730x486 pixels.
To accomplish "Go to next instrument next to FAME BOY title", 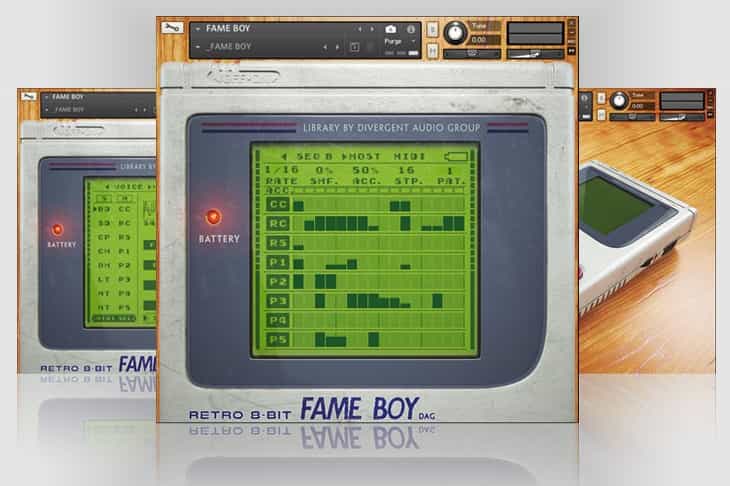I will 372,29.
